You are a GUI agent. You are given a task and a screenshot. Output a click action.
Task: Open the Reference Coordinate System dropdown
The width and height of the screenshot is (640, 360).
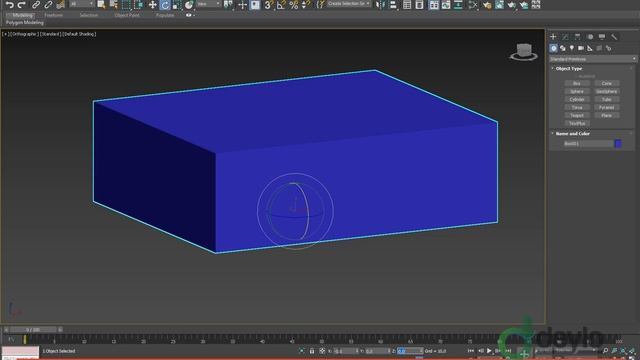(209, 4)
